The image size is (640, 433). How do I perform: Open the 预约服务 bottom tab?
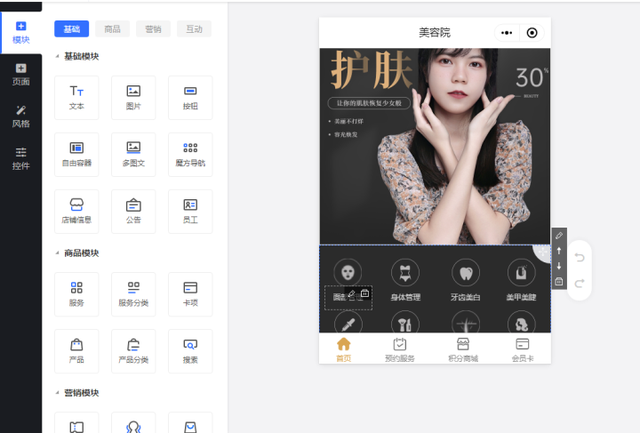click(400, 350)
